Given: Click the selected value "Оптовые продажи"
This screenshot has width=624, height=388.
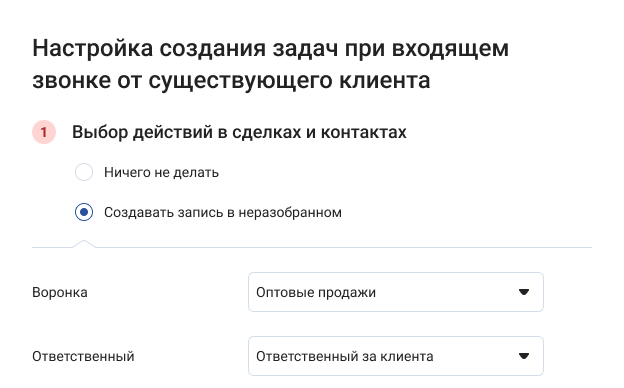Looking at the screenshot, I should click(x=316, y=292).
